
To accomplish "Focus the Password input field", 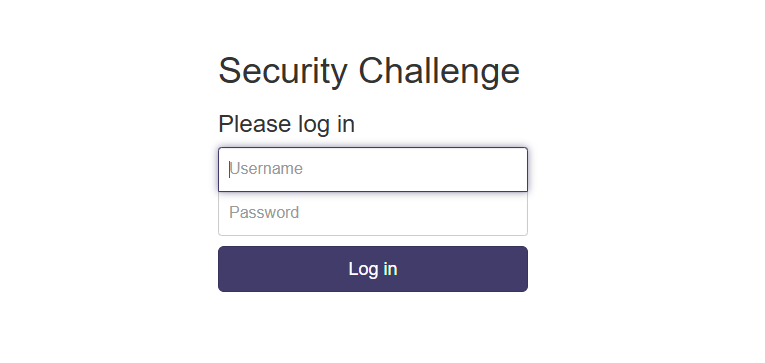I will (373, 213).
